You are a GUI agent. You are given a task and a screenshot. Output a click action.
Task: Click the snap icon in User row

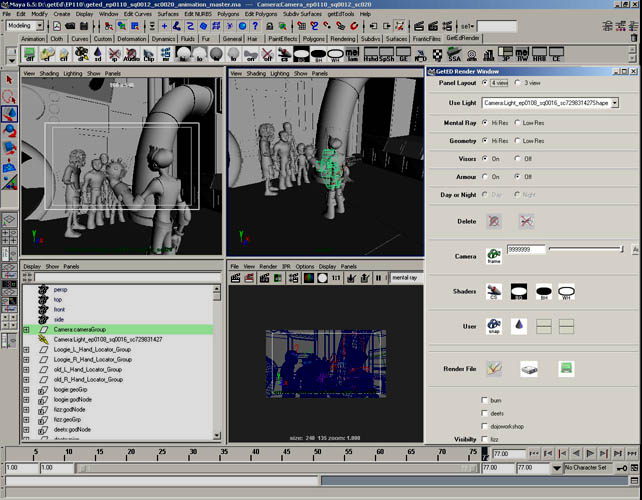tap(494, 325)
